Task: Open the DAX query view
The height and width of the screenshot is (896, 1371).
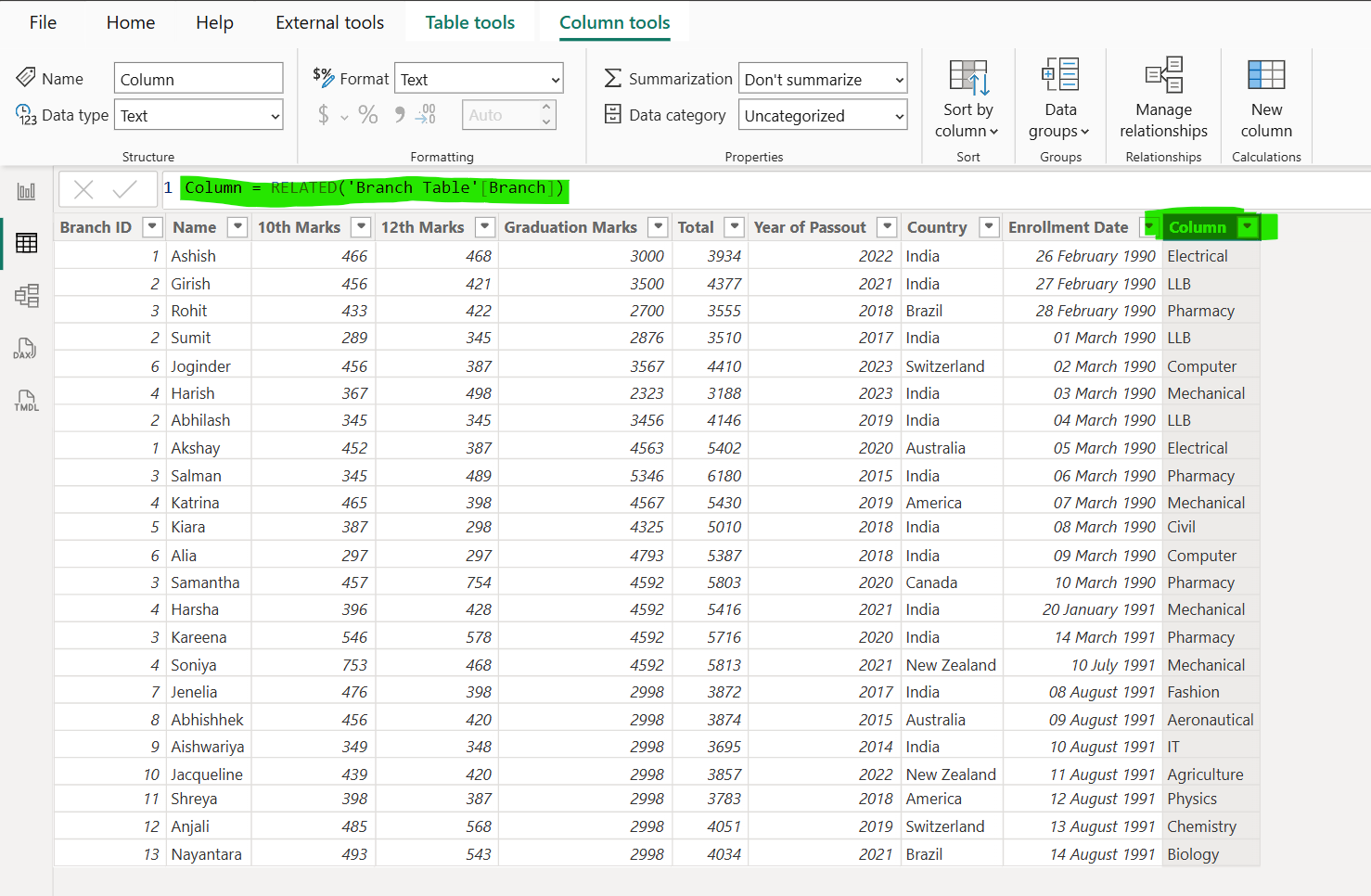Action: click(26, 349)
